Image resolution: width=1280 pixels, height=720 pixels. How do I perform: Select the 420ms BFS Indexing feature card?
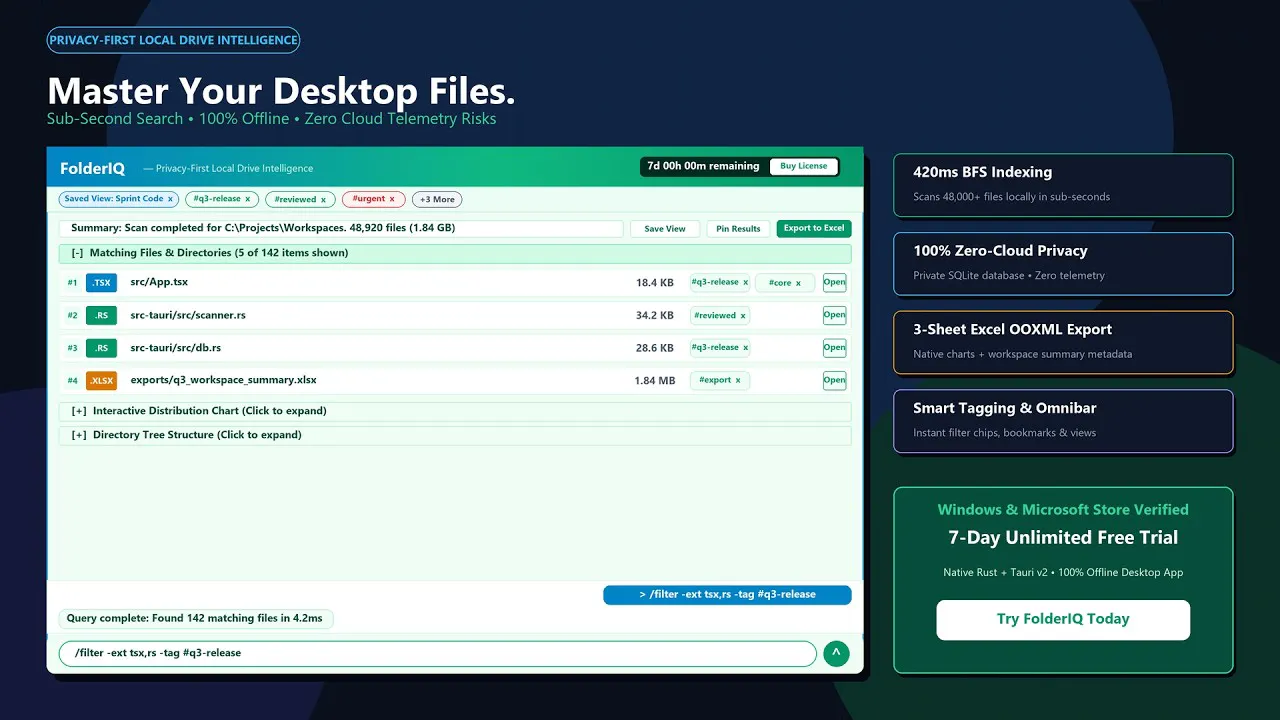tap(1063, 185)
